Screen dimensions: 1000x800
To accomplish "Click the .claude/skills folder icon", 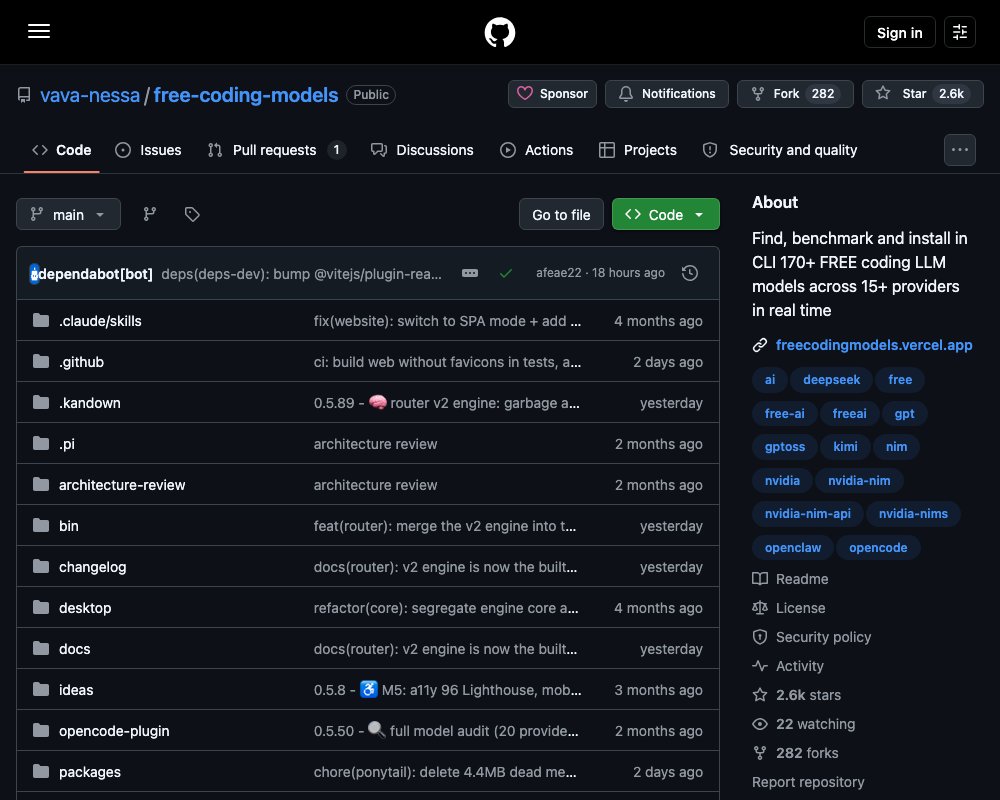I will coord(41,320).
